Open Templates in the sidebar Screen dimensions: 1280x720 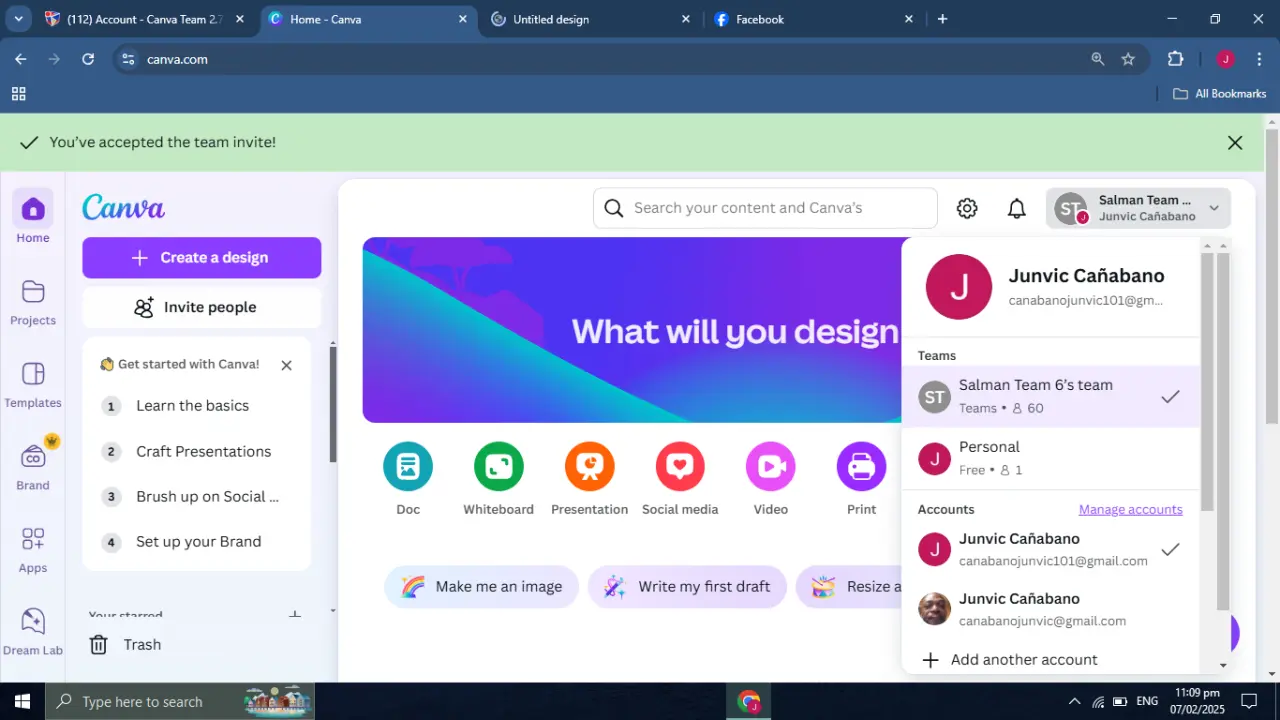33,384
